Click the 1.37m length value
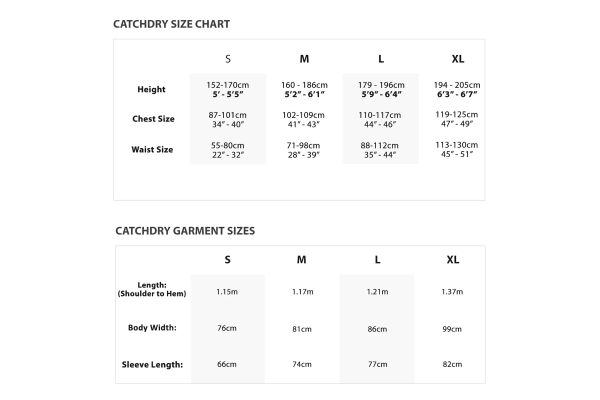The width and height of the screenshot is (600, 400). pos(453,291)
